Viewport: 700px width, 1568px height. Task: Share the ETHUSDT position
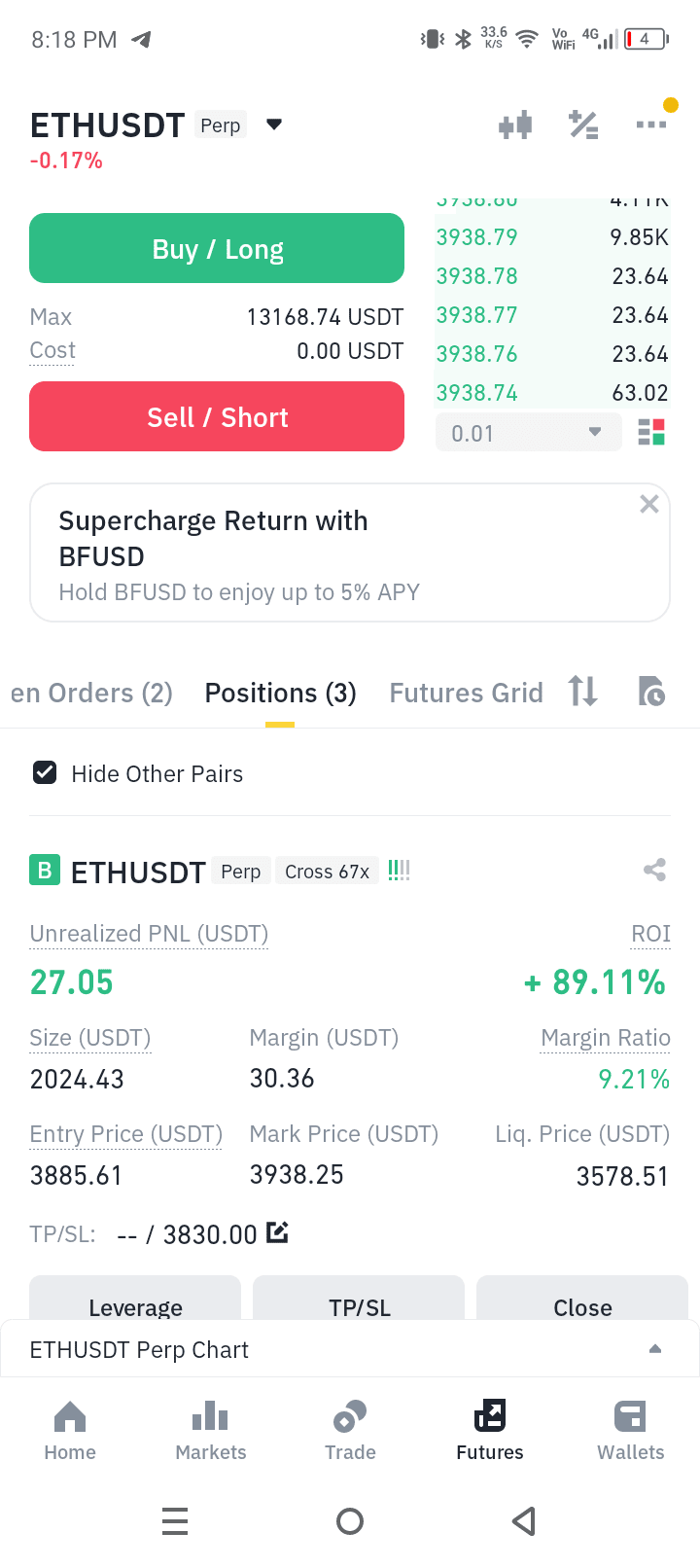point(654,870)
